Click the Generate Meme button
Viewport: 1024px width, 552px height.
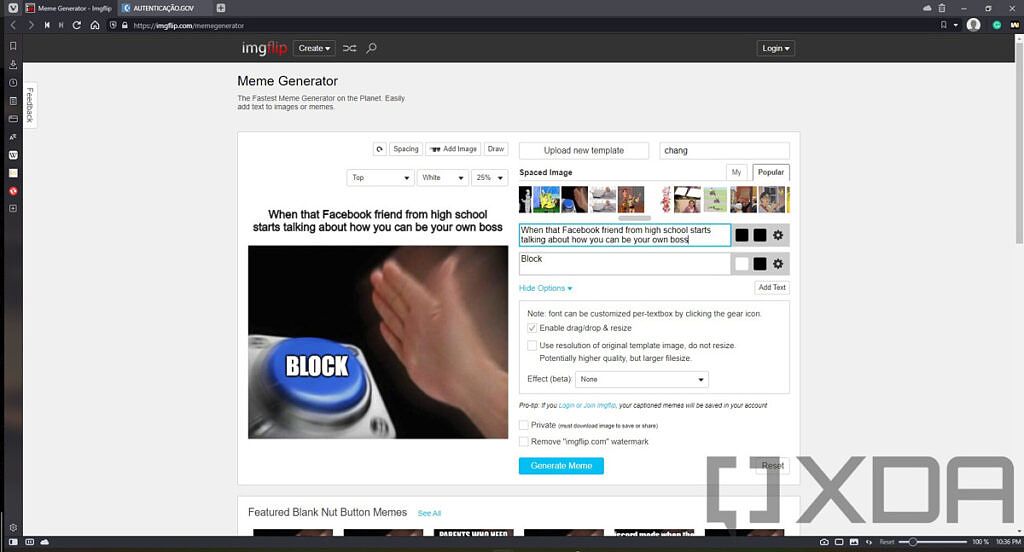click(561, 466)
